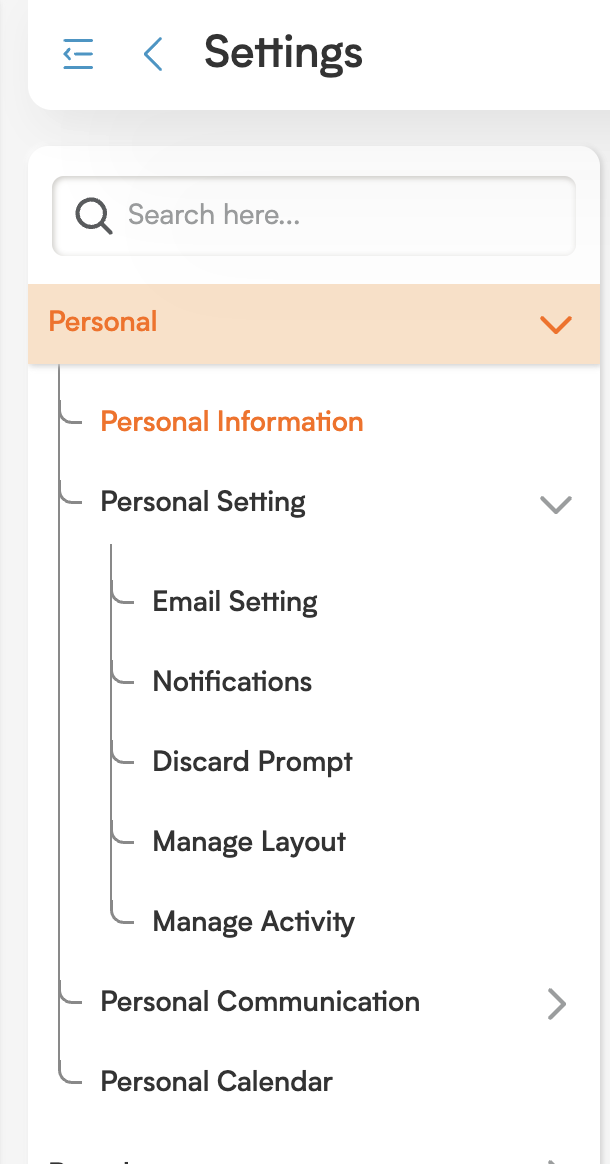
Task: Open Email Setting
Action: (235, 601)
